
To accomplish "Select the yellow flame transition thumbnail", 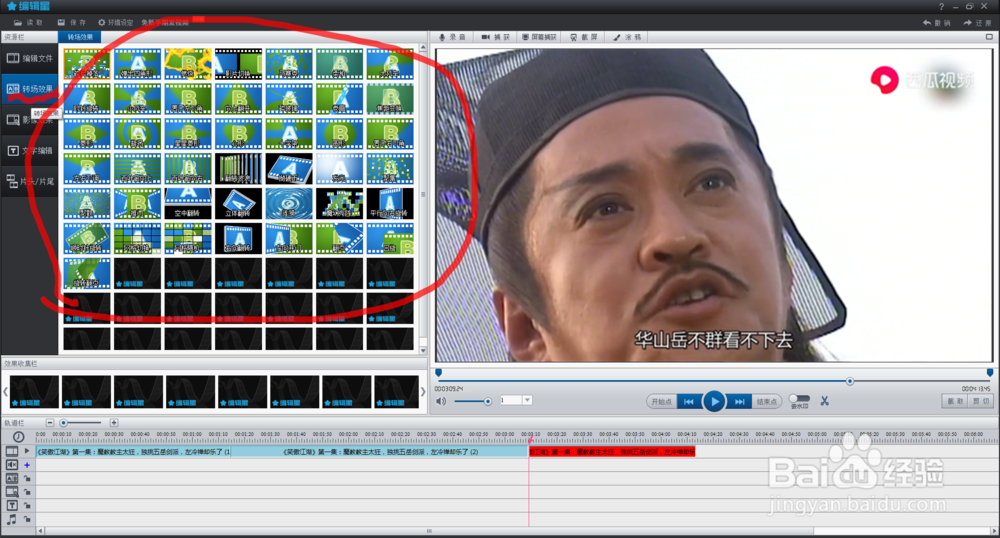I will tap(188, 64).
